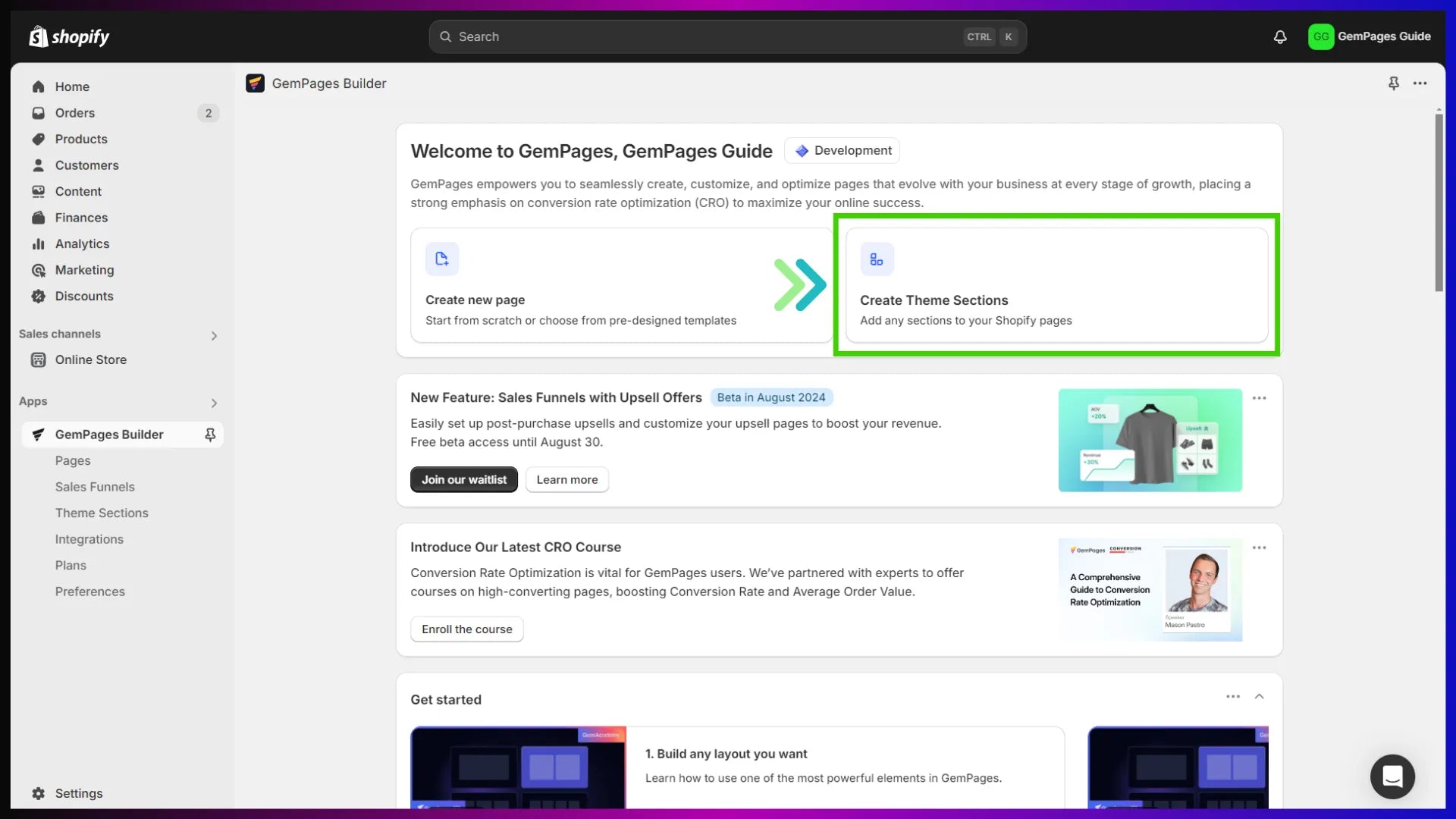Viewport: 1456px width, 819px height.
Task: Open the chat support bubble
Action: pos(1392,777)
